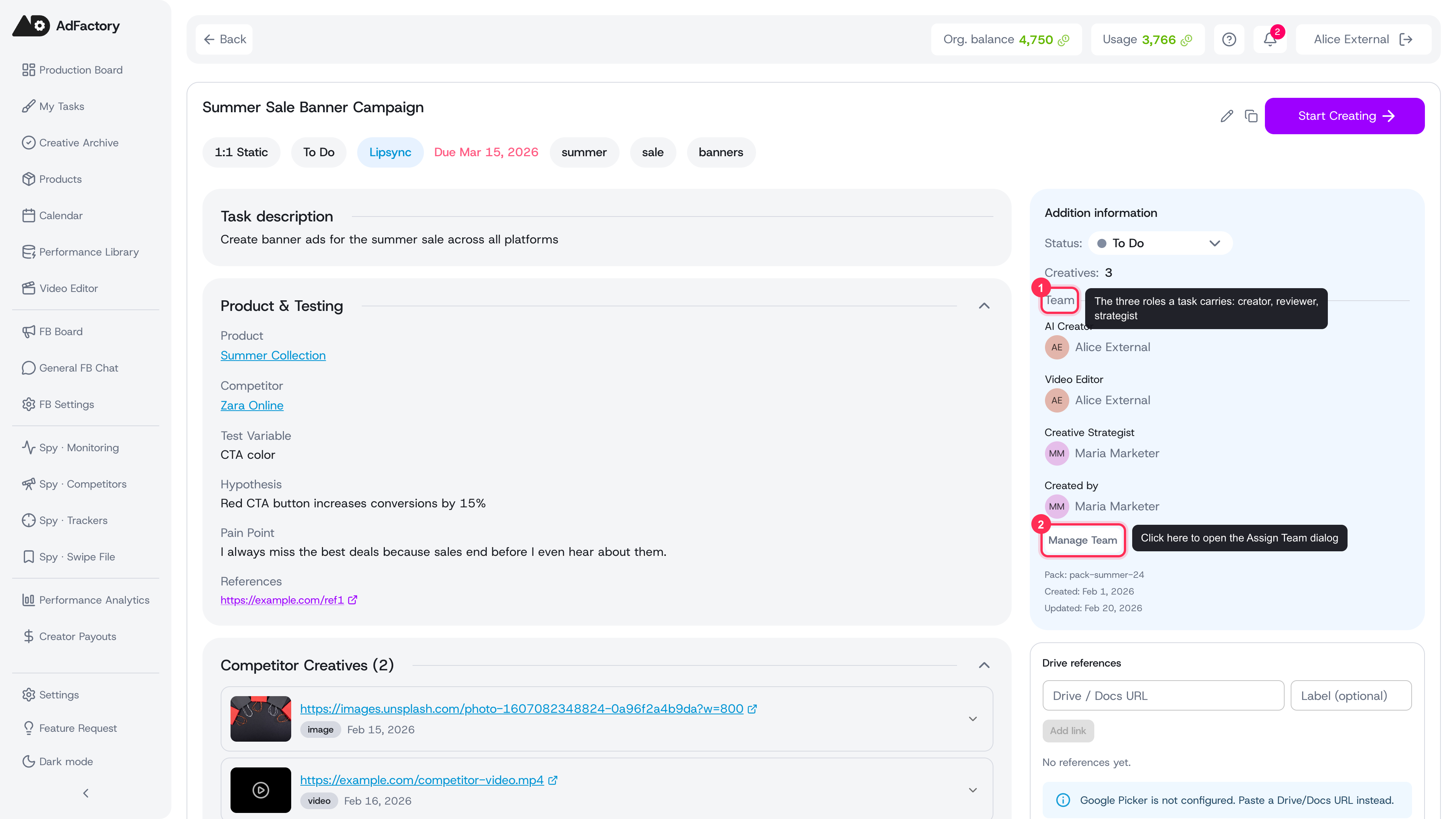Expand the unsplash image creative row
This screenshot has height=819, width=1456.
[973, 719]
